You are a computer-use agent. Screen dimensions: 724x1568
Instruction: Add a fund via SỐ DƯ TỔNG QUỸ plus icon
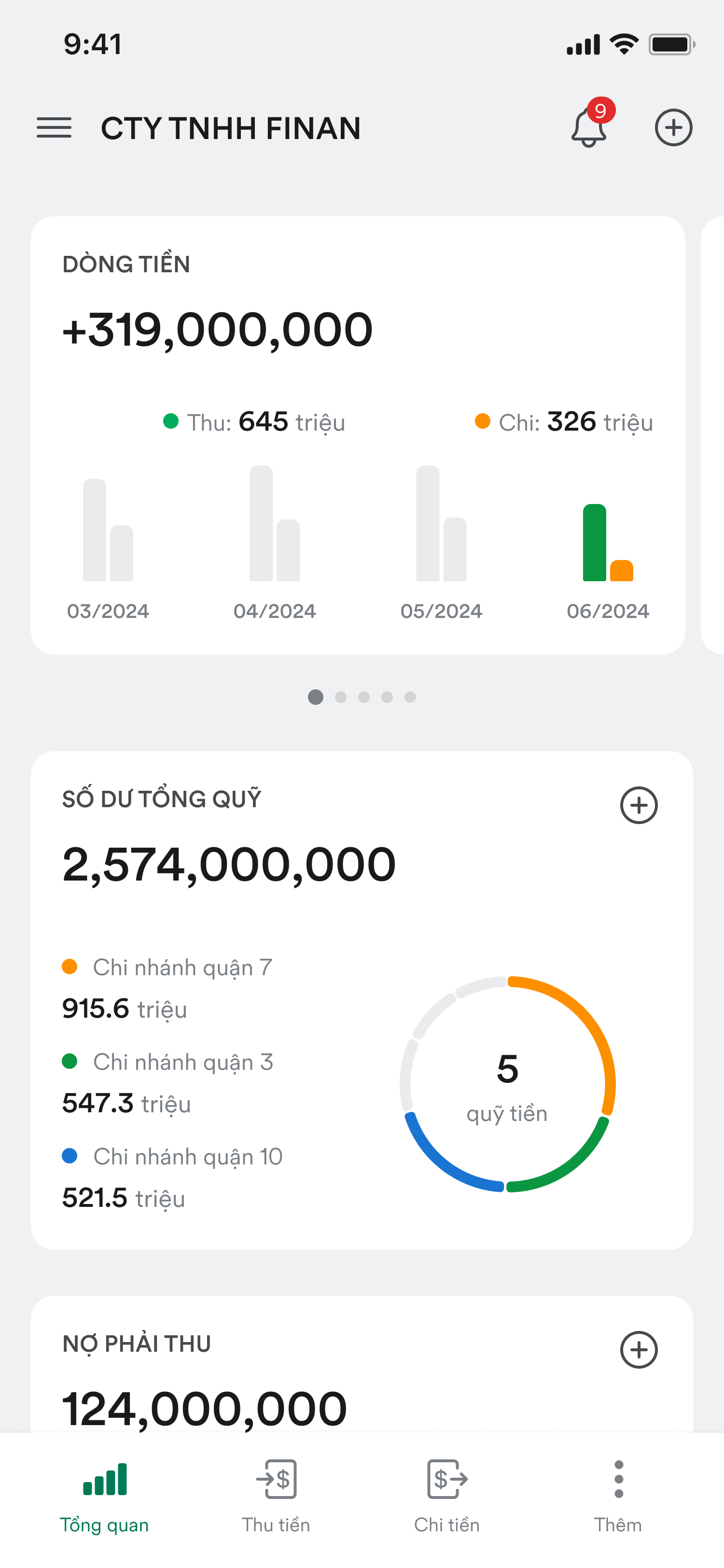pos(639,805)
